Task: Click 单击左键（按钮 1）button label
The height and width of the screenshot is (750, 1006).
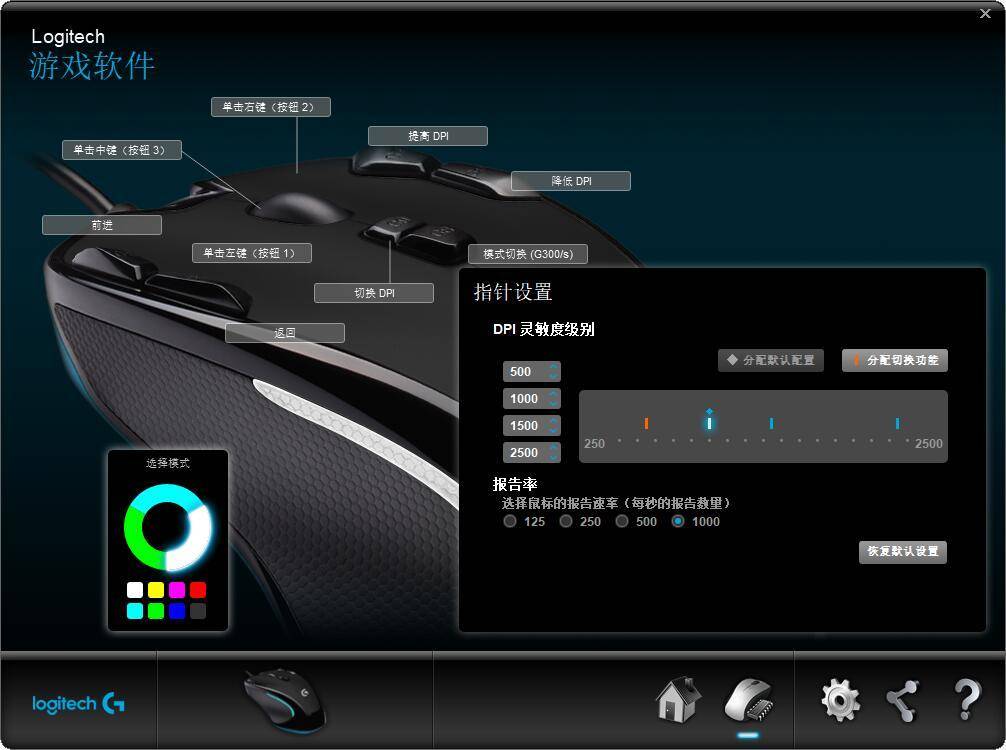Action: [x=252, y=253]
